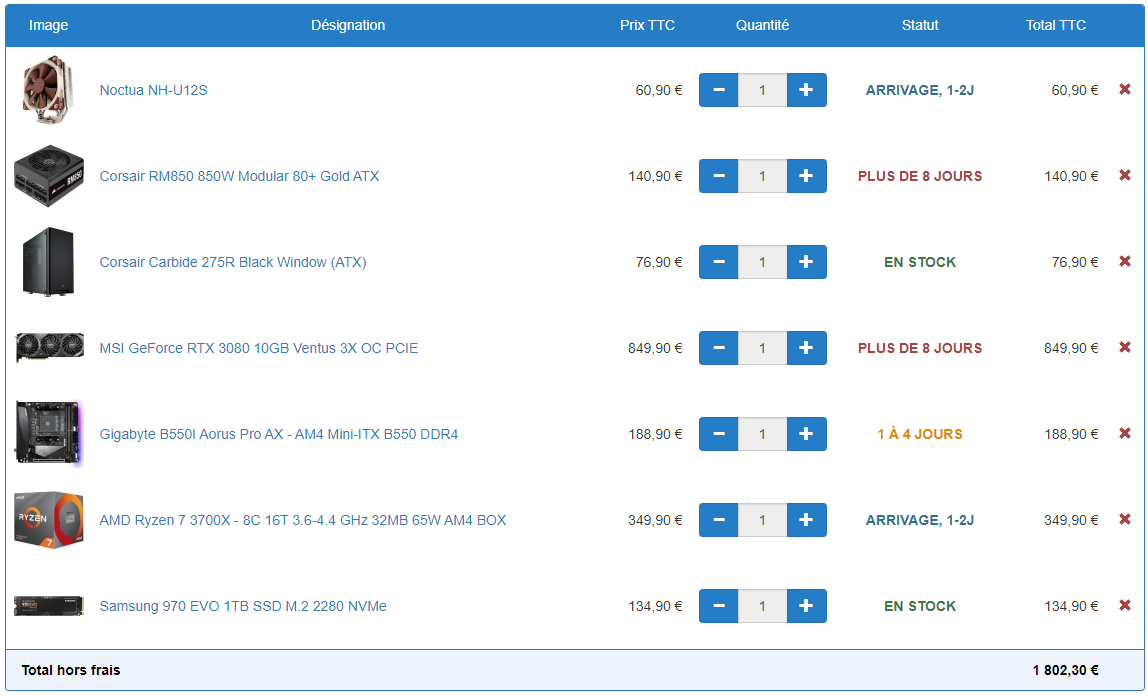Click the Corsair Carbide case thumbnail
Screen dimensions: 1148x696
coord(48,262)
